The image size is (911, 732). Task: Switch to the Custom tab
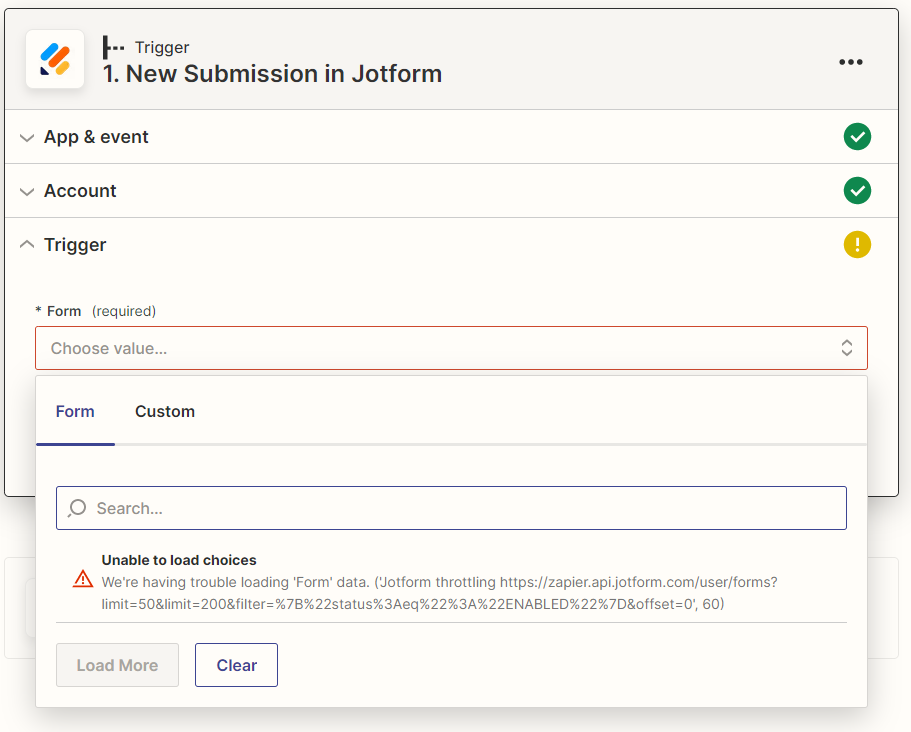point(165,411)
